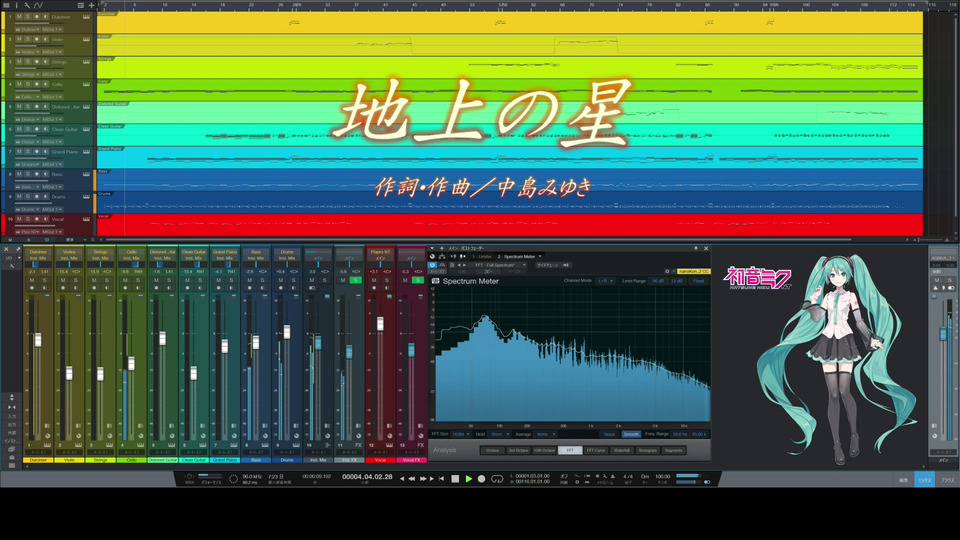Solo the Vocal track in track list
The height and width of the screenshot is (540, 960).
pyautogui.click(x=28, y=219)
